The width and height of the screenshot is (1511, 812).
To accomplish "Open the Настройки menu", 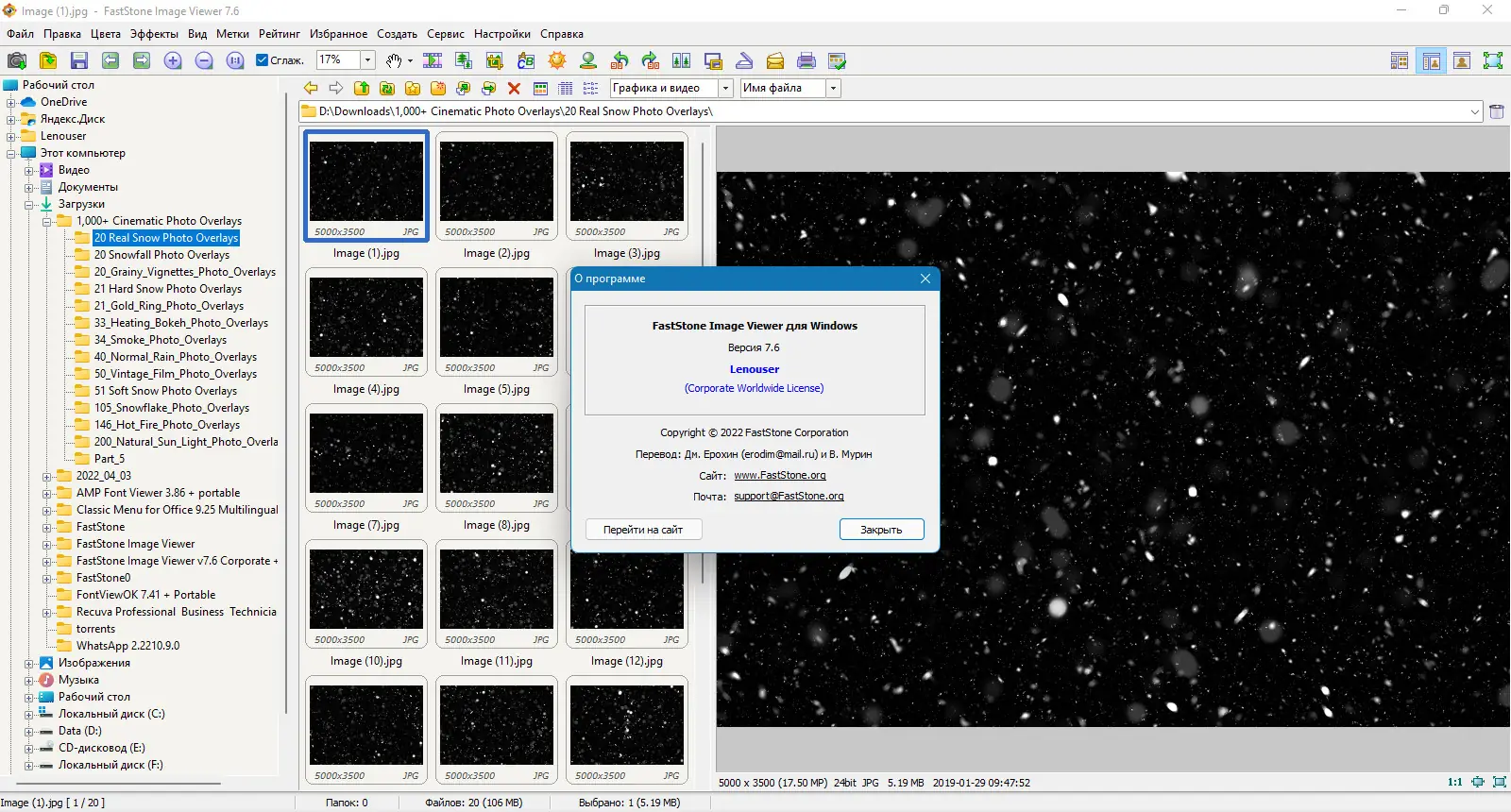I will (x=501, y=34).
